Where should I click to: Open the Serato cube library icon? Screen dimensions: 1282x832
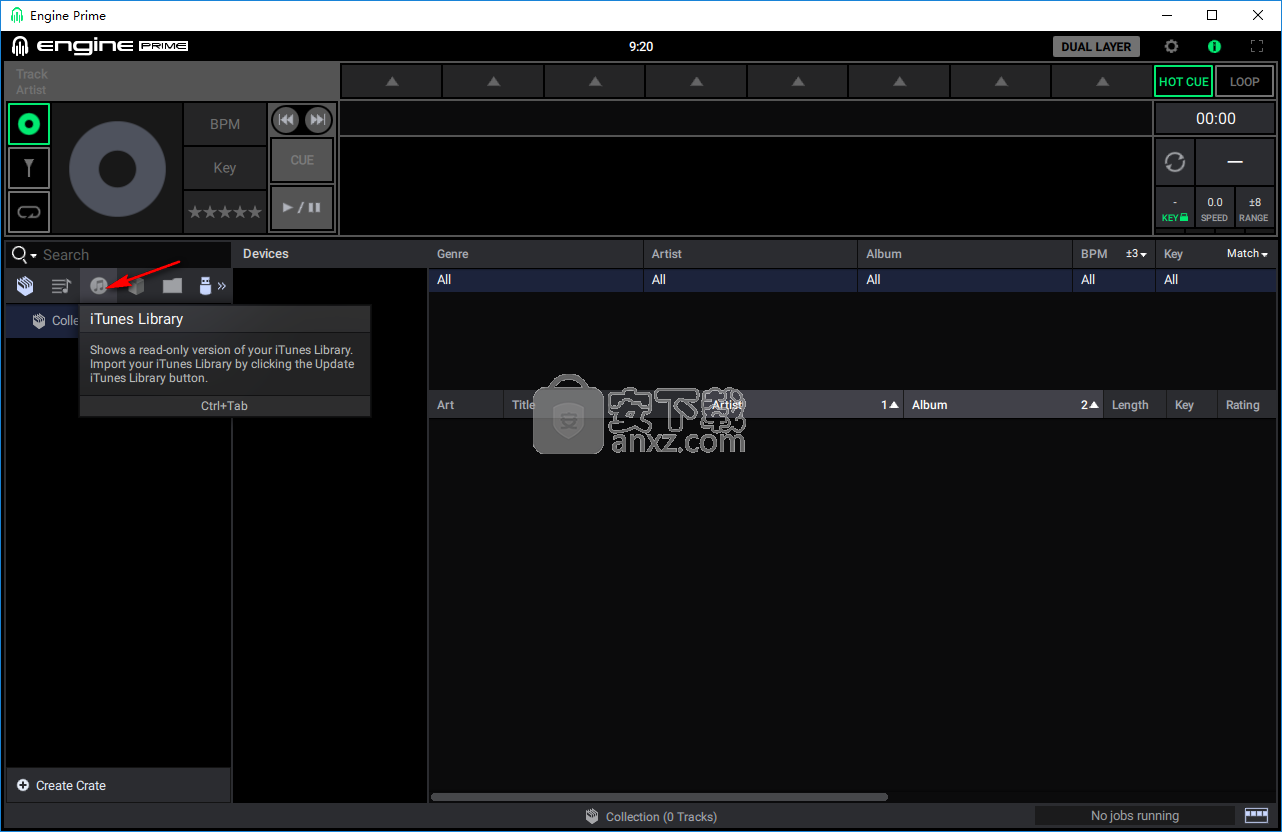[x=136, y=286]
